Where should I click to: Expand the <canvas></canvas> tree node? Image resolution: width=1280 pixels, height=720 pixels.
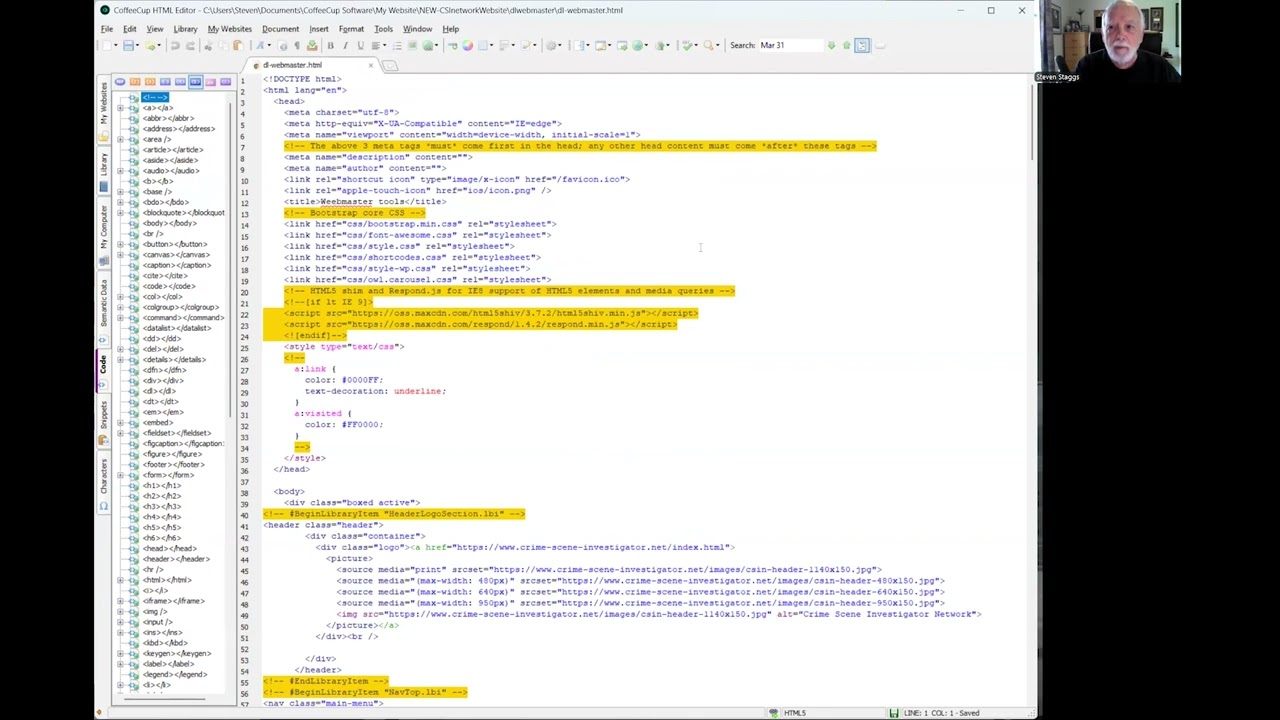tap(121, 255)
